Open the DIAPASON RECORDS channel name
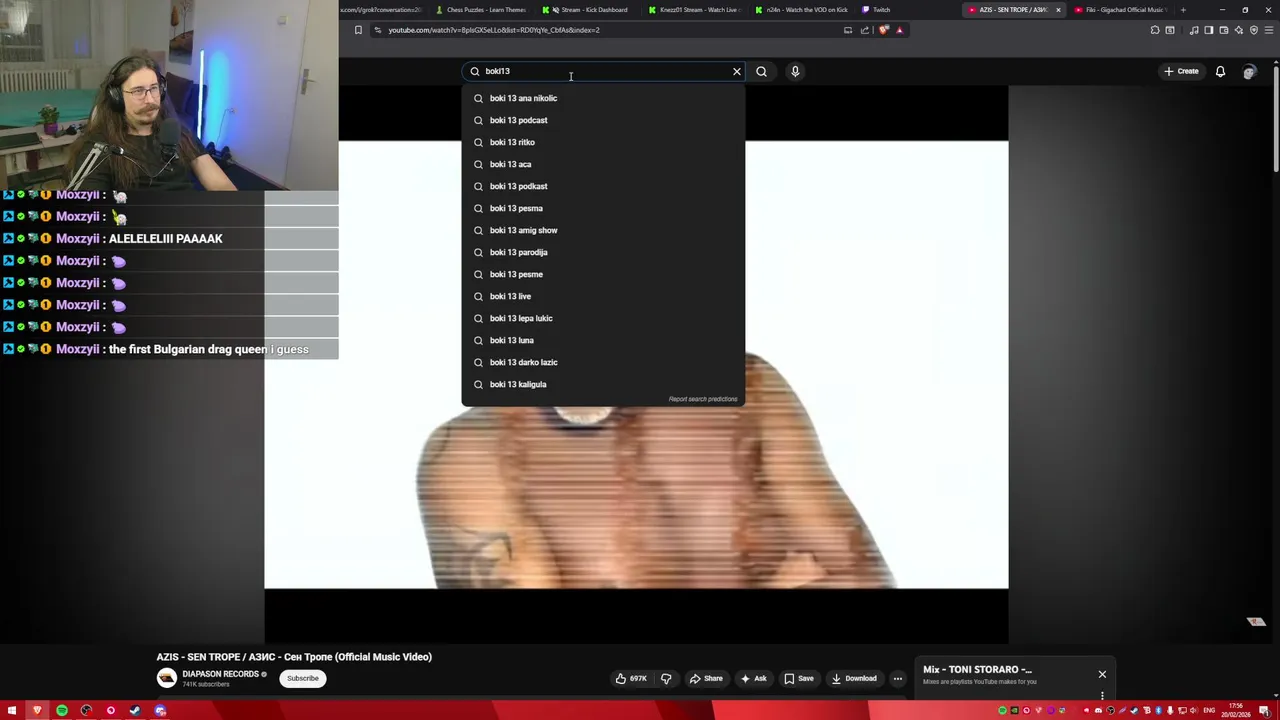Viewport: 1280px width, 720px height. (x=220, y=674)
